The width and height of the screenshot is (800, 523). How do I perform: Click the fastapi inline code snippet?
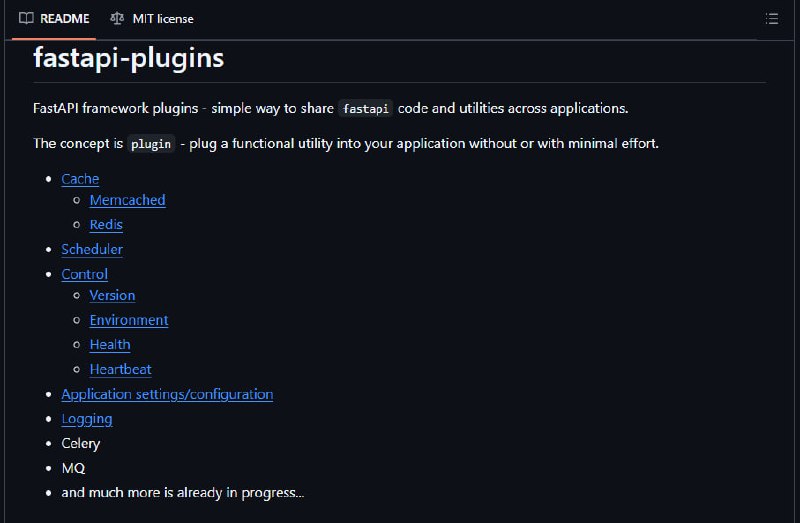(365, 108)
